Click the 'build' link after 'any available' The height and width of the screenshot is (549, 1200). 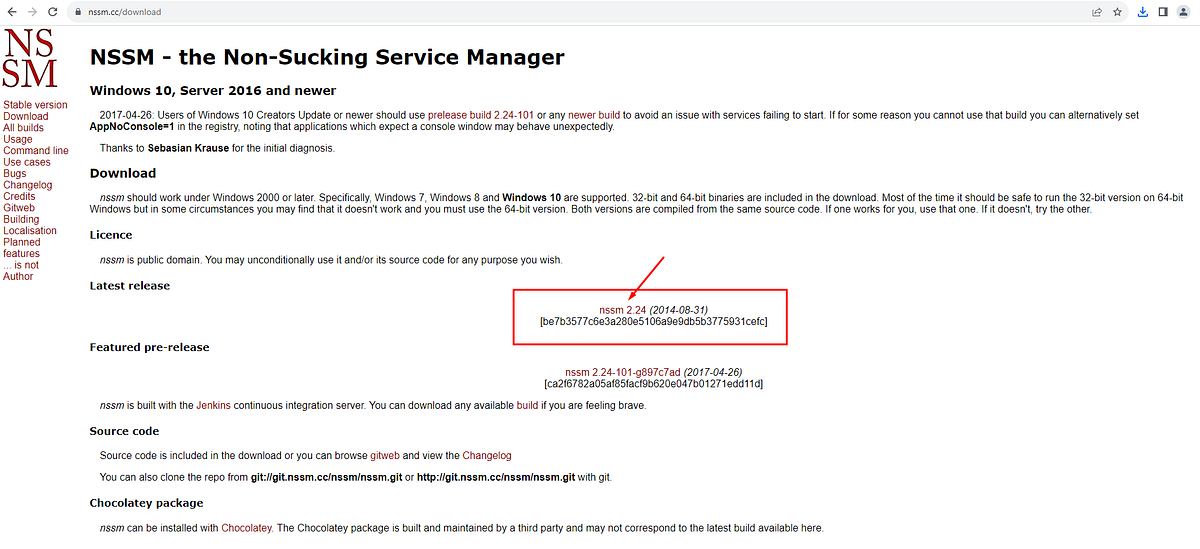(x=527, y=406)
